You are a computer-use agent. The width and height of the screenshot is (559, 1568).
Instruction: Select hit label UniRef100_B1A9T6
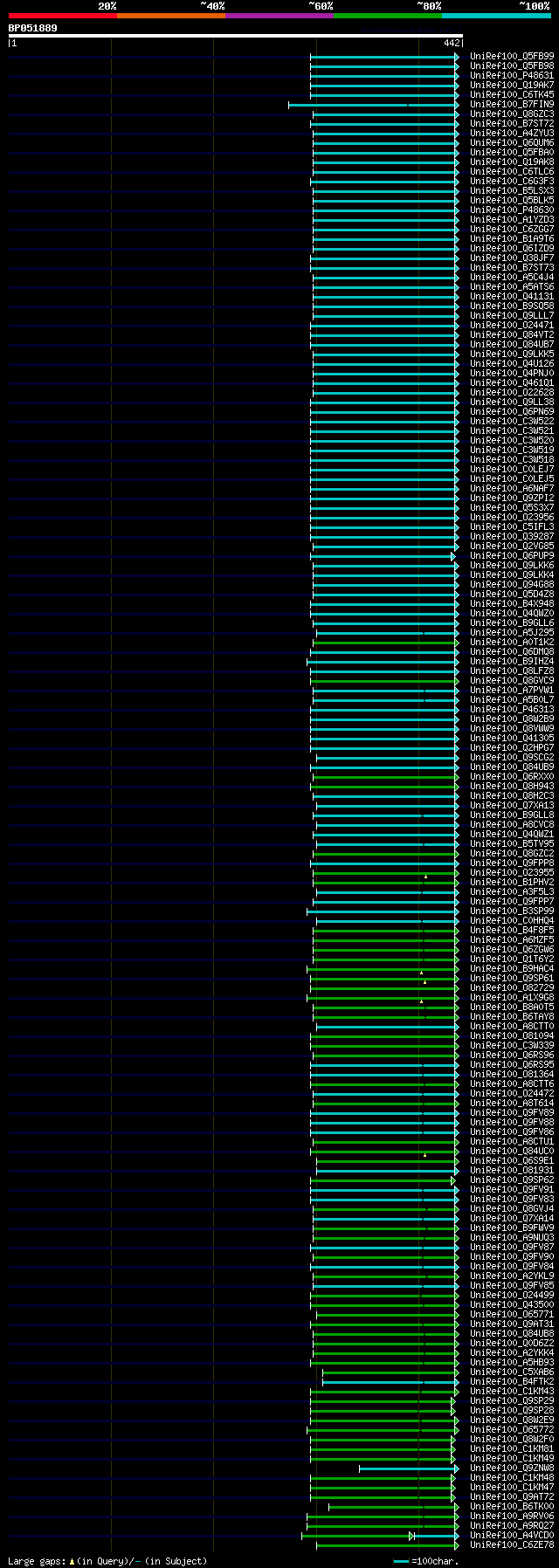pos(512,238)
